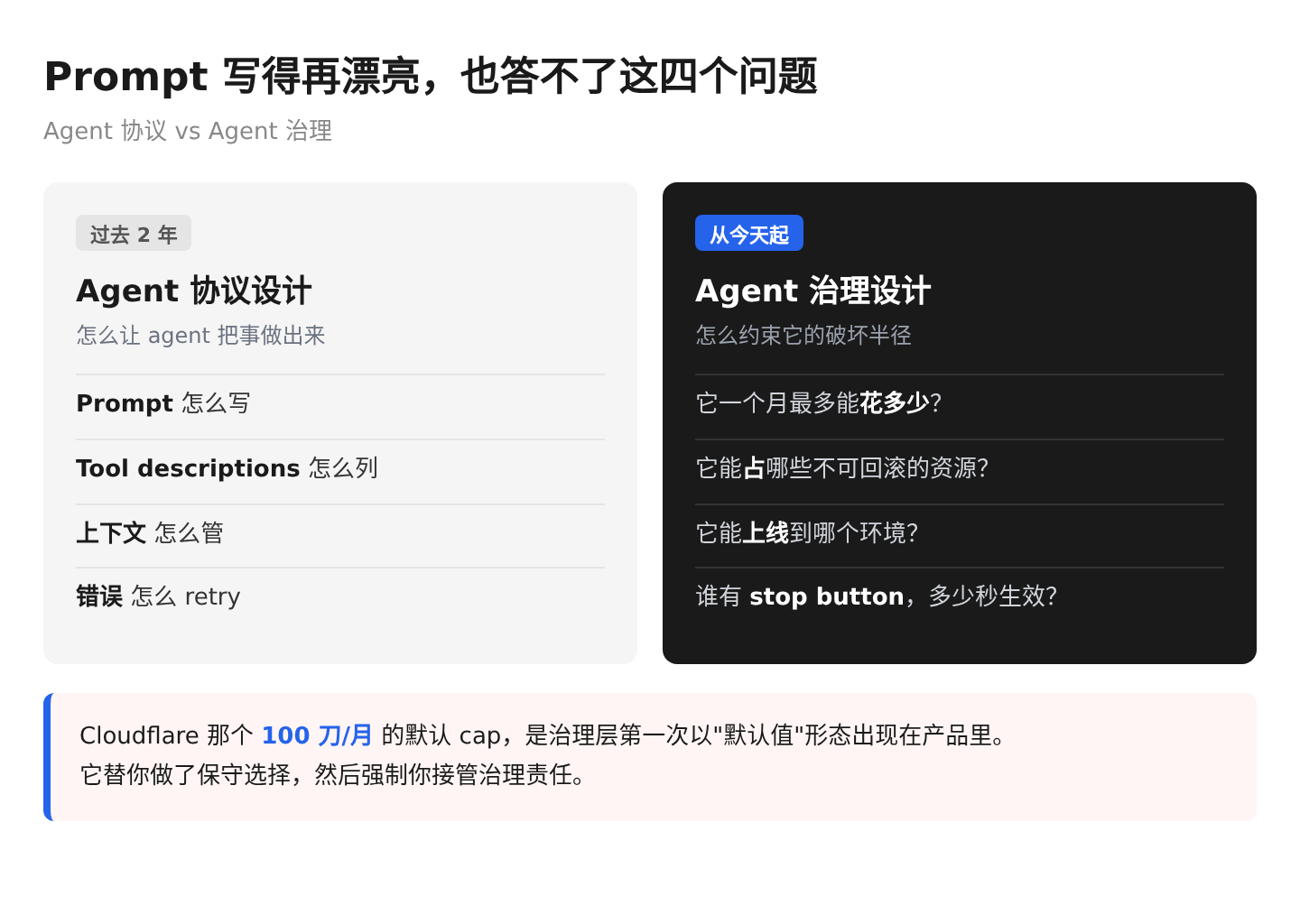Click the blue 从今天起 badge

749,234
